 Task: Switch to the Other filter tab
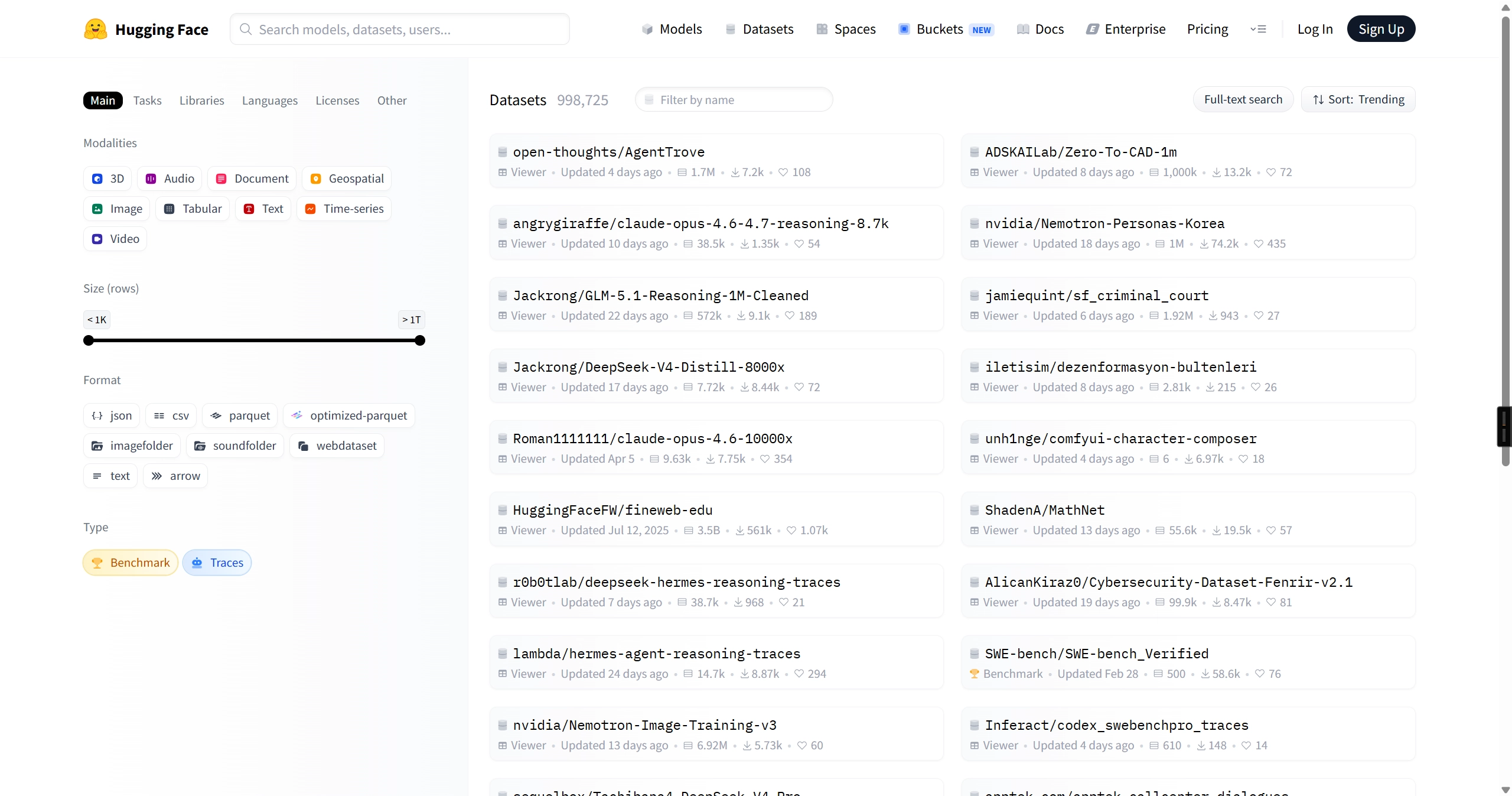click(392, 100)
